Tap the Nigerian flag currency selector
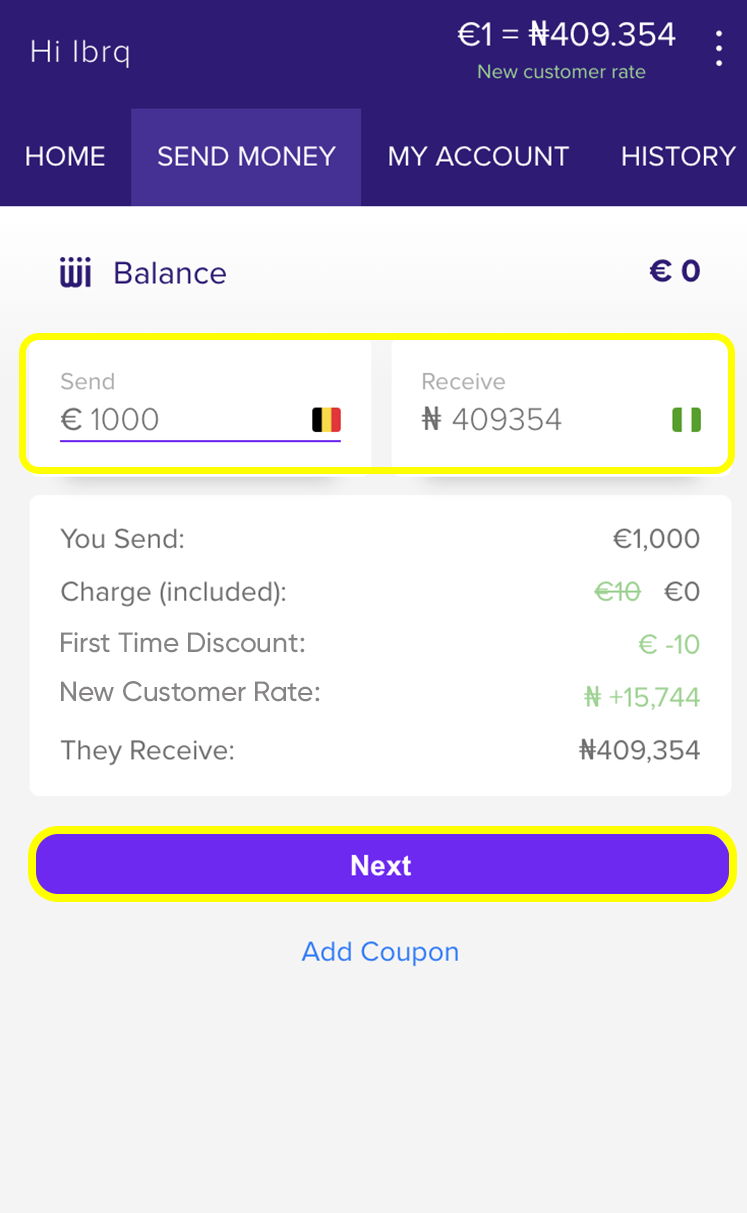This screenshot has height=1213, width=747. [686, 419]
